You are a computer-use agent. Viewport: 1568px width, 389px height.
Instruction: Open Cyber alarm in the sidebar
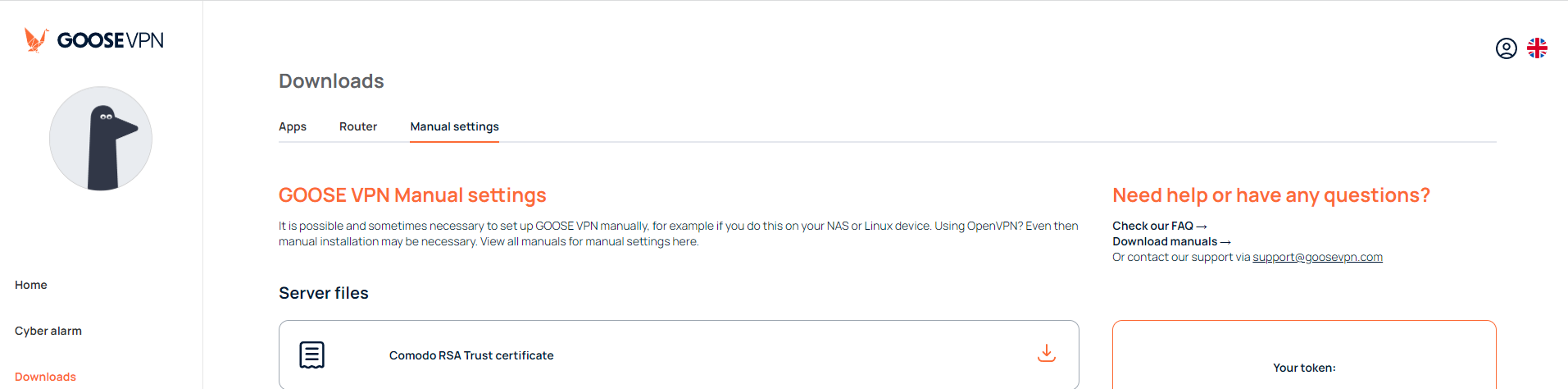48,331
